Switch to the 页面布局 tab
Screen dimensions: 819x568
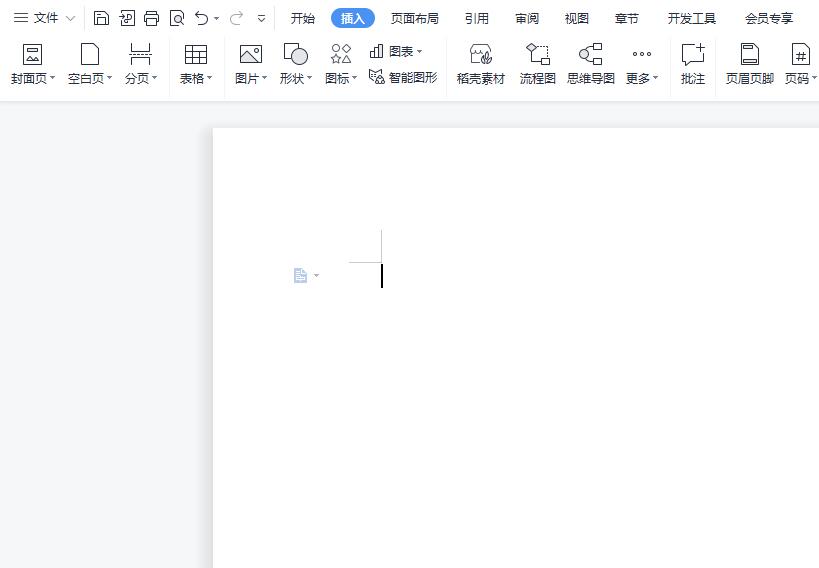pos(415,18)
